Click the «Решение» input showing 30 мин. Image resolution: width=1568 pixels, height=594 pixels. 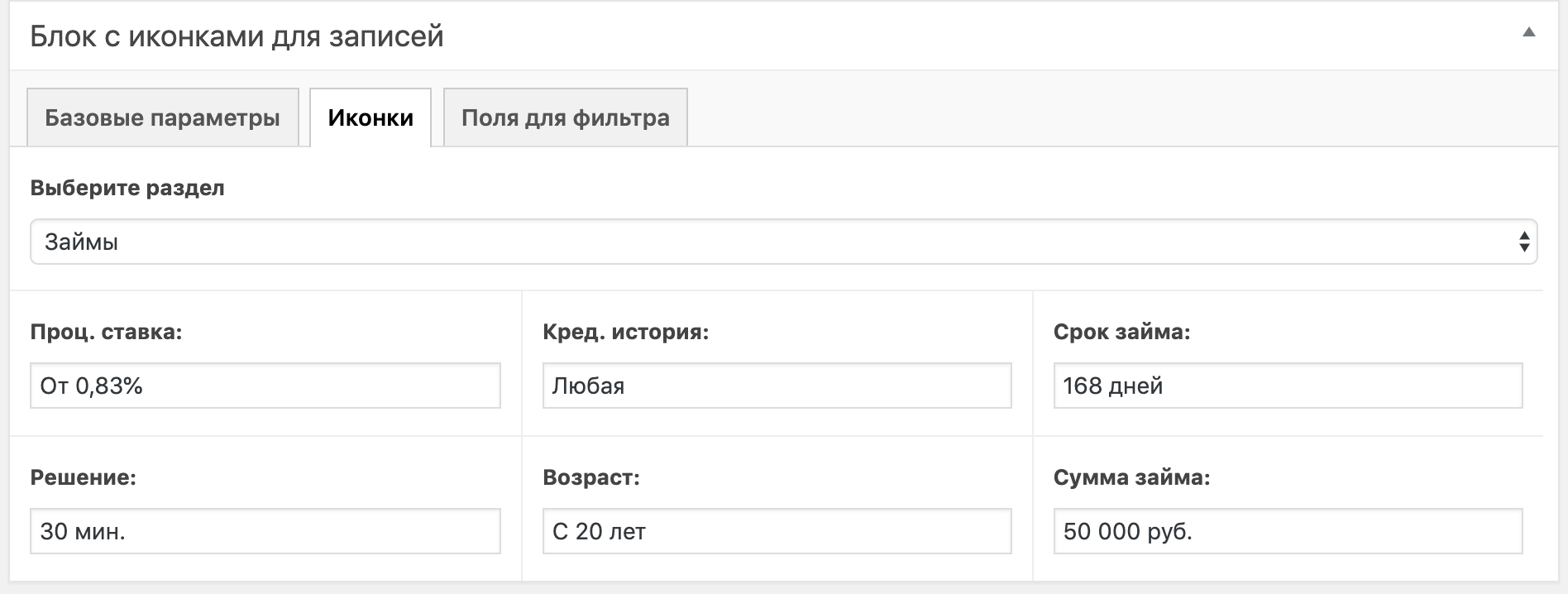265,531
